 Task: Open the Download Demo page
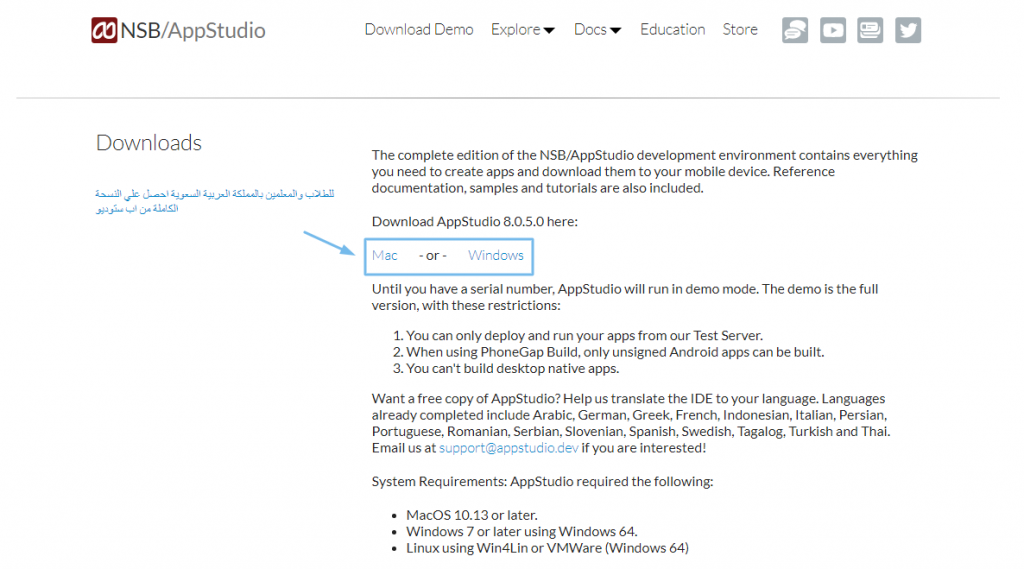(419, 29)
